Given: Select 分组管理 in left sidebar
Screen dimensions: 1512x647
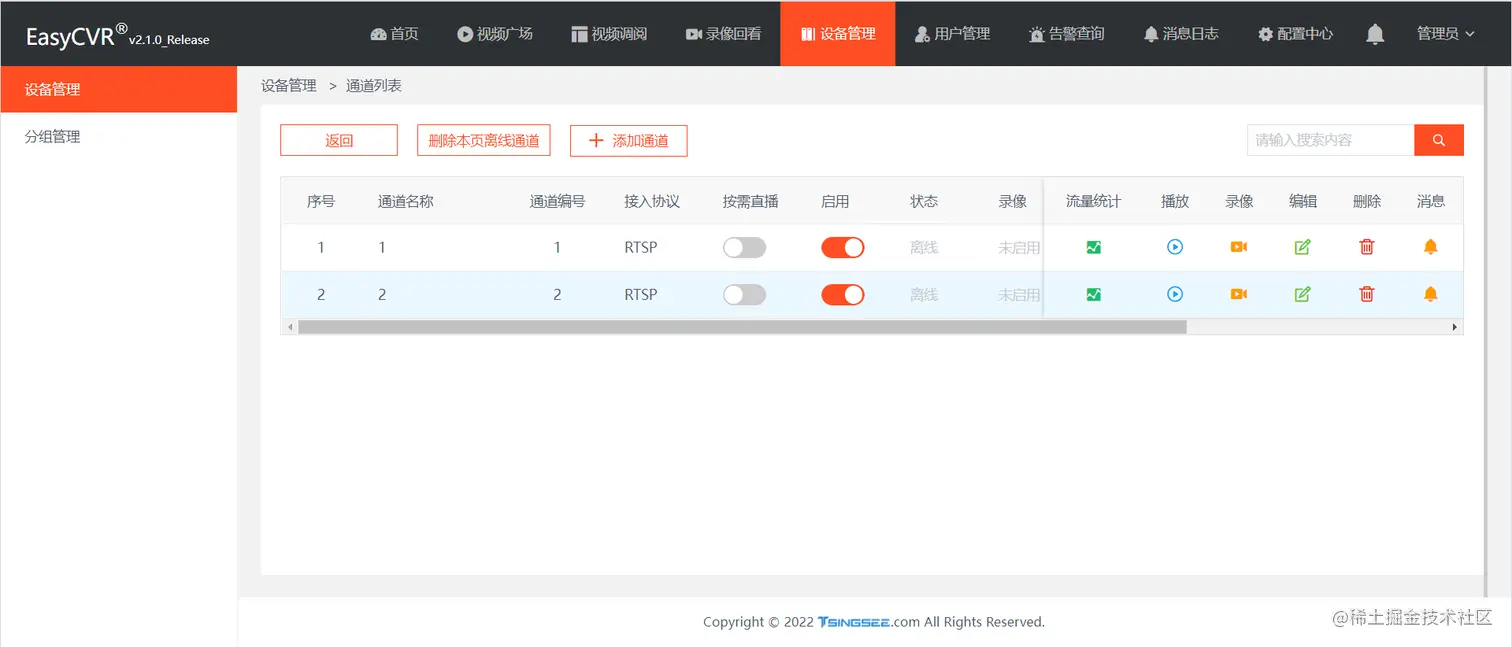Looking at the screenshot, I should coord(119,137).
